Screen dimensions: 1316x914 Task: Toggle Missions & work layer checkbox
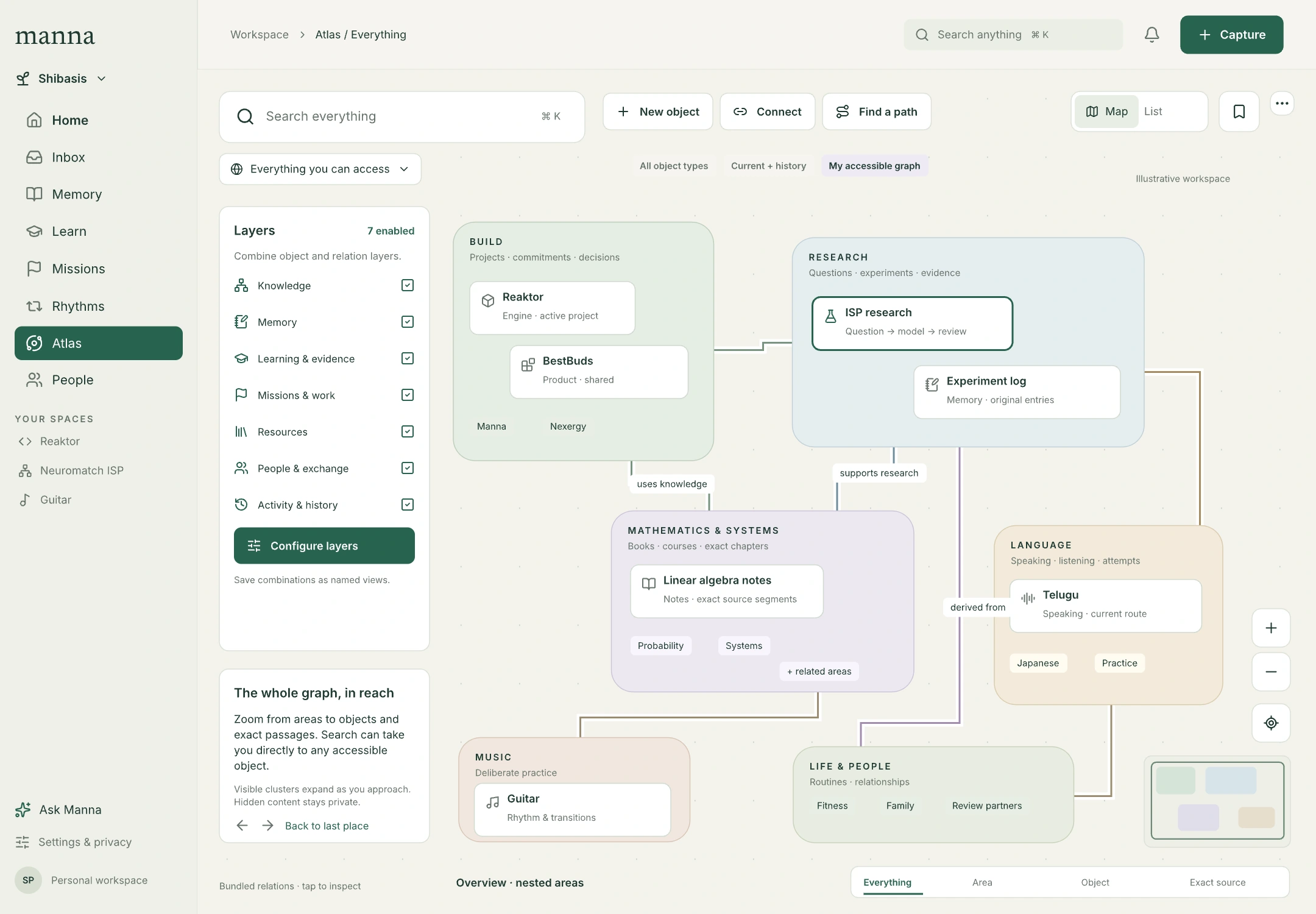[x=408, y=395]
